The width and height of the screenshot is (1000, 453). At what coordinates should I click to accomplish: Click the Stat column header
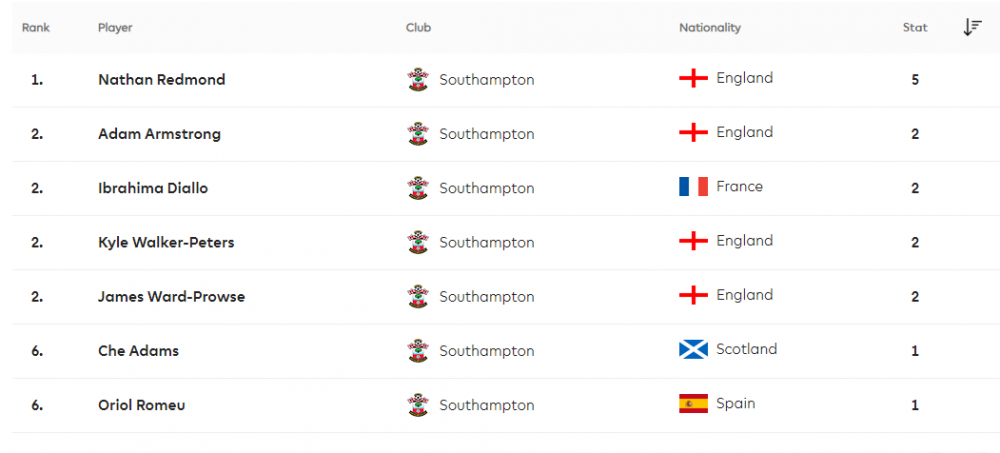click(x=915, y=28)
